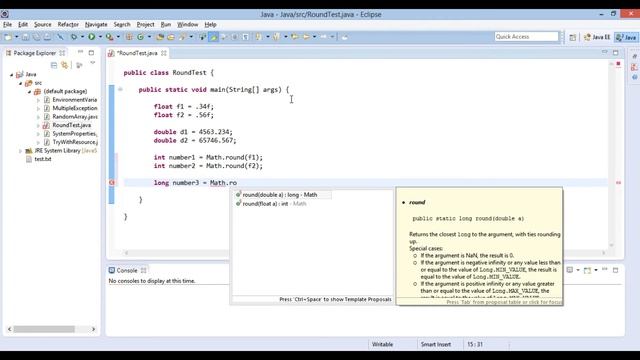
Task: Click inside the Quick Access field
Action: [x=526, y=37]
